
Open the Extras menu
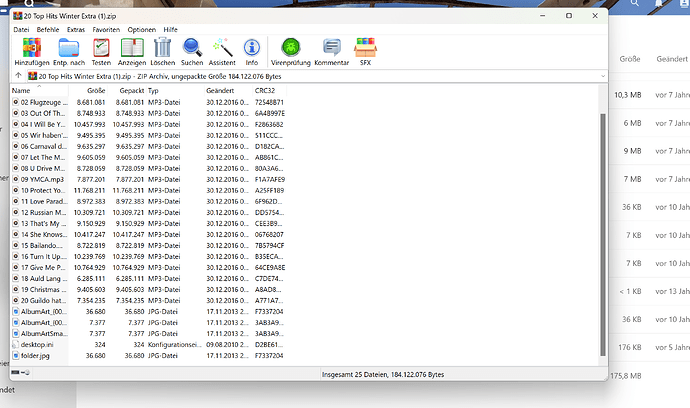[76, 29]
